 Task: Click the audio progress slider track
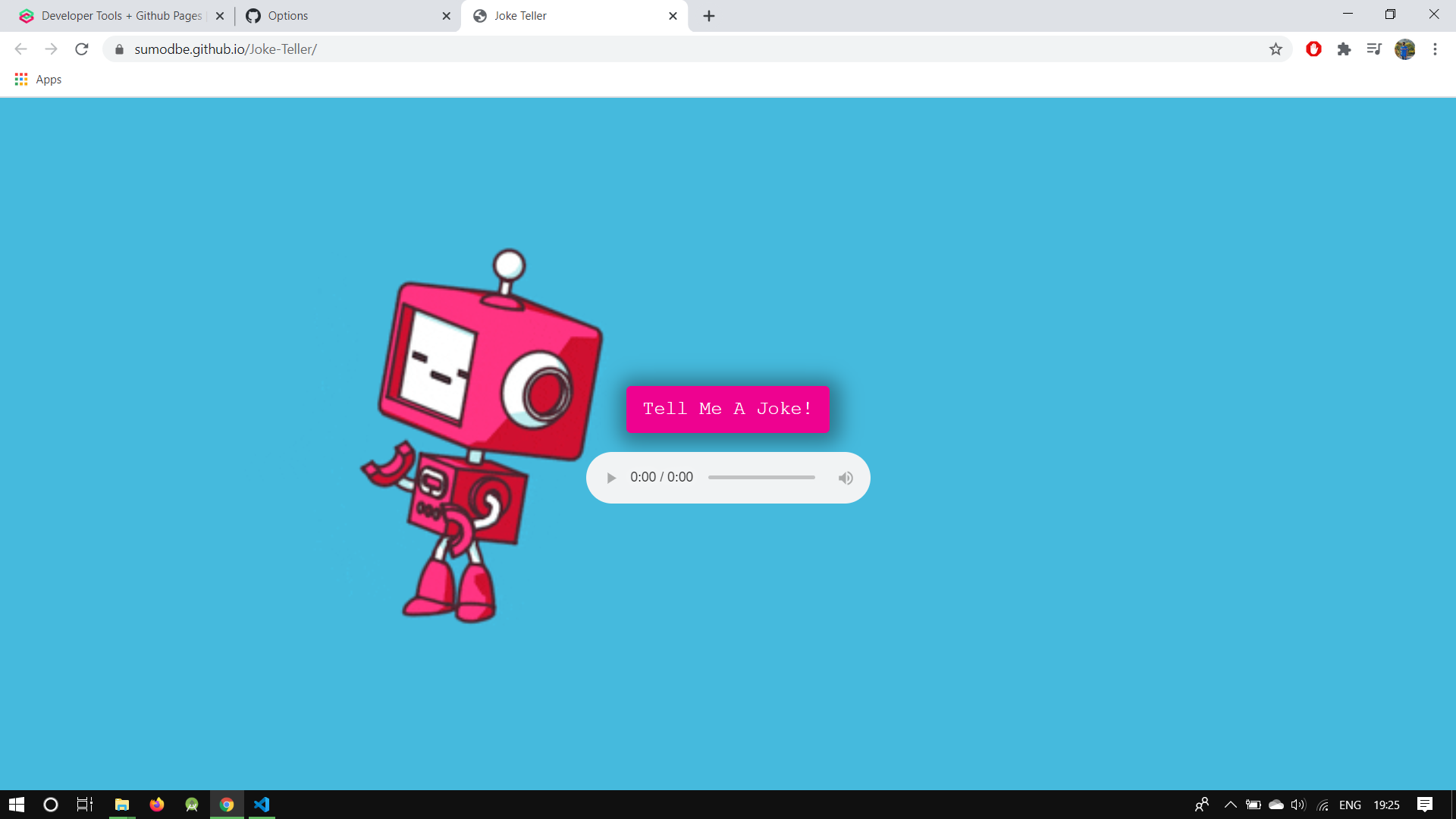point(761,478)
